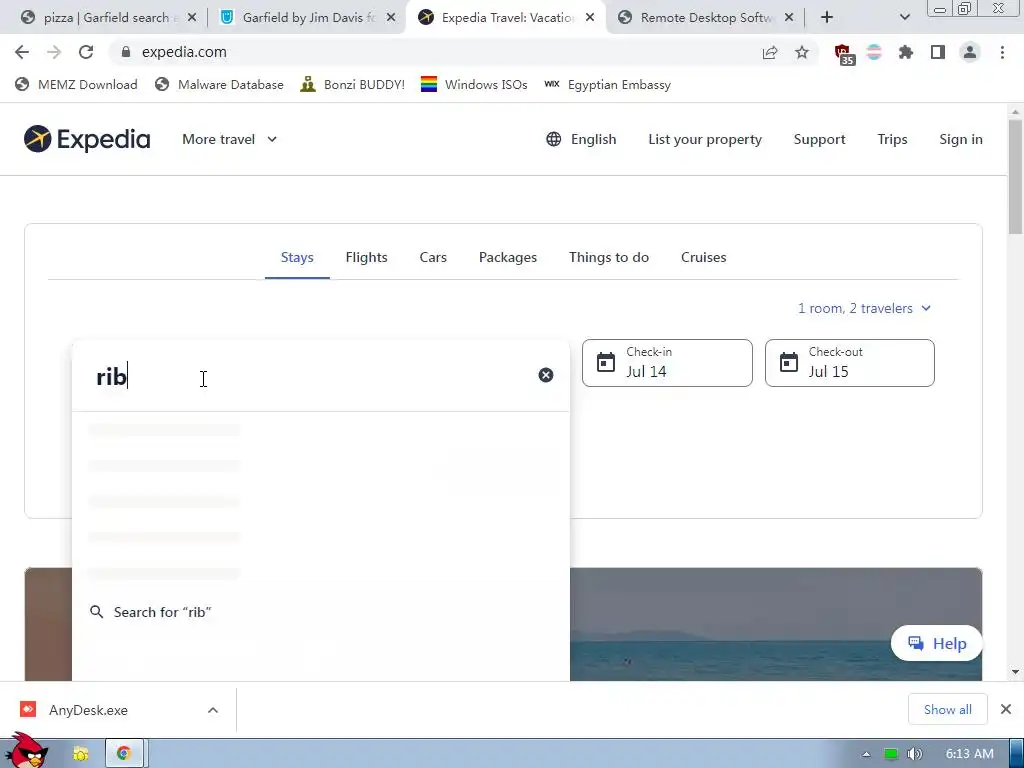Click the search magnifier icon for rib
This screenshot has width=1024, height=768.
click(x=97, y=612)
